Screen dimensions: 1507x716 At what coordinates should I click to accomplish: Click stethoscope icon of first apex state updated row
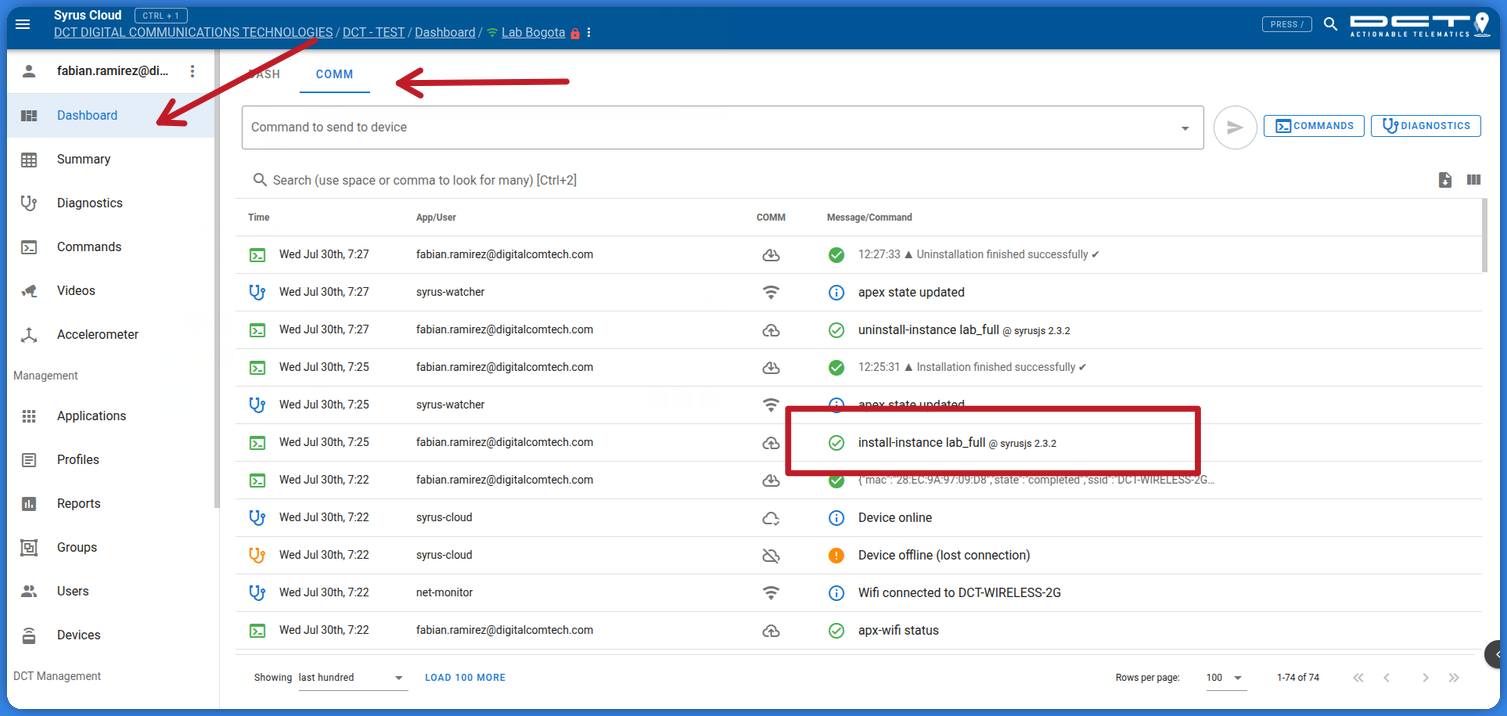point(257,292)
